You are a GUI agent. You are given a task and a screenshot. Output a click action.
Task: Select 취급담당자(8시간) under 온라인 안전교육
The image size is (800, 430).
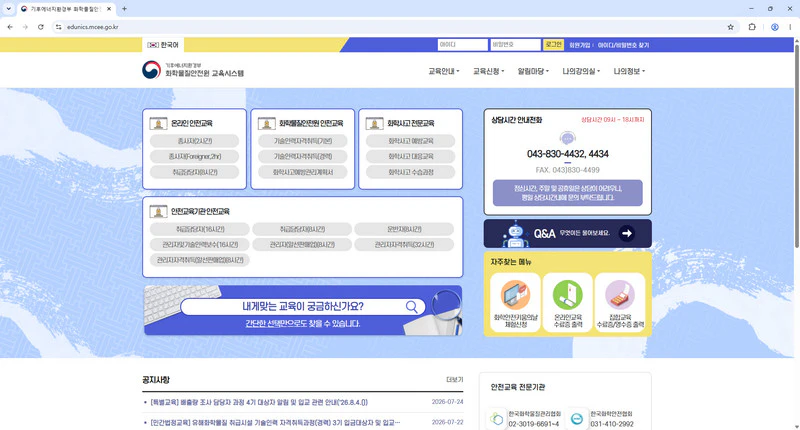[x=194, y=172]
